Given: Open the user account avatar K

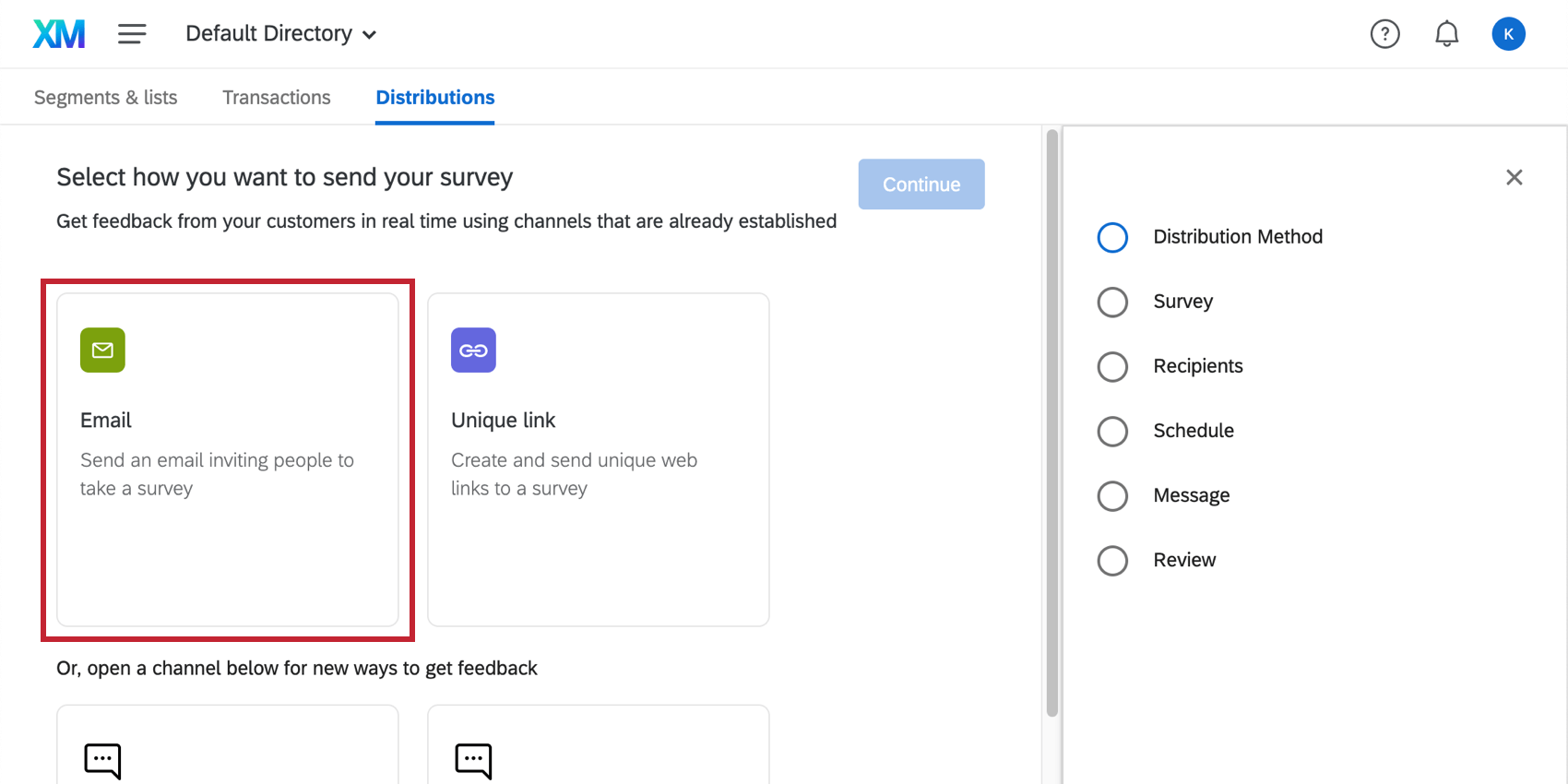Looking at the screenshot, I should tap(1508, 34).
